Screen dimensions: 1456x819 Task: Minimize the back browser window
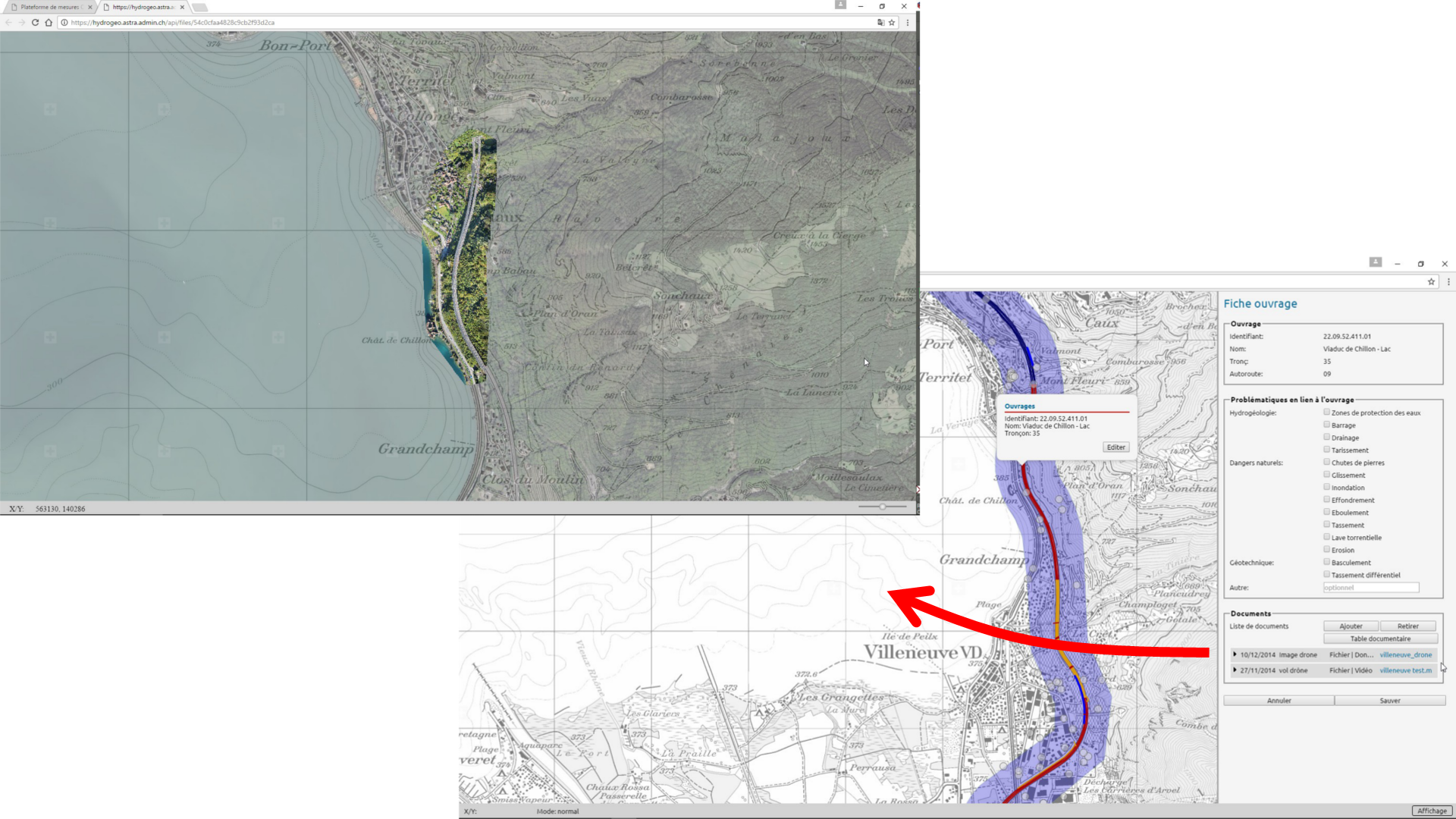tap(1398, 264)
